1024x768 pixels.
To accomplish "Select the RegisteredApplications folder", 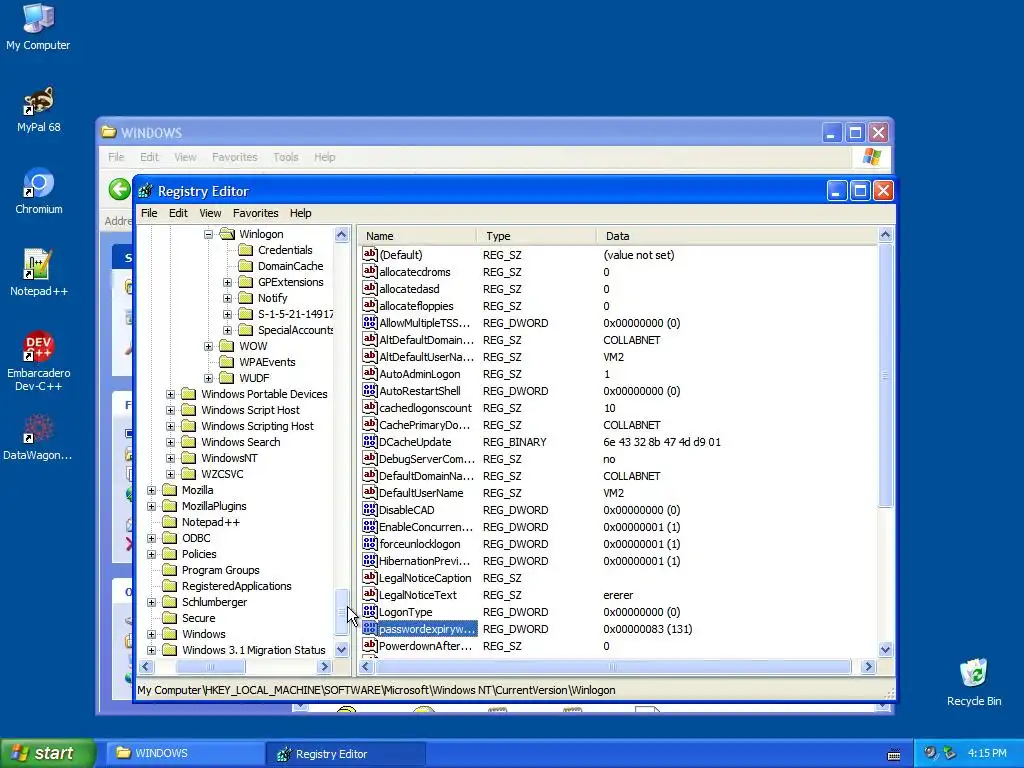I will coord(227,586).
